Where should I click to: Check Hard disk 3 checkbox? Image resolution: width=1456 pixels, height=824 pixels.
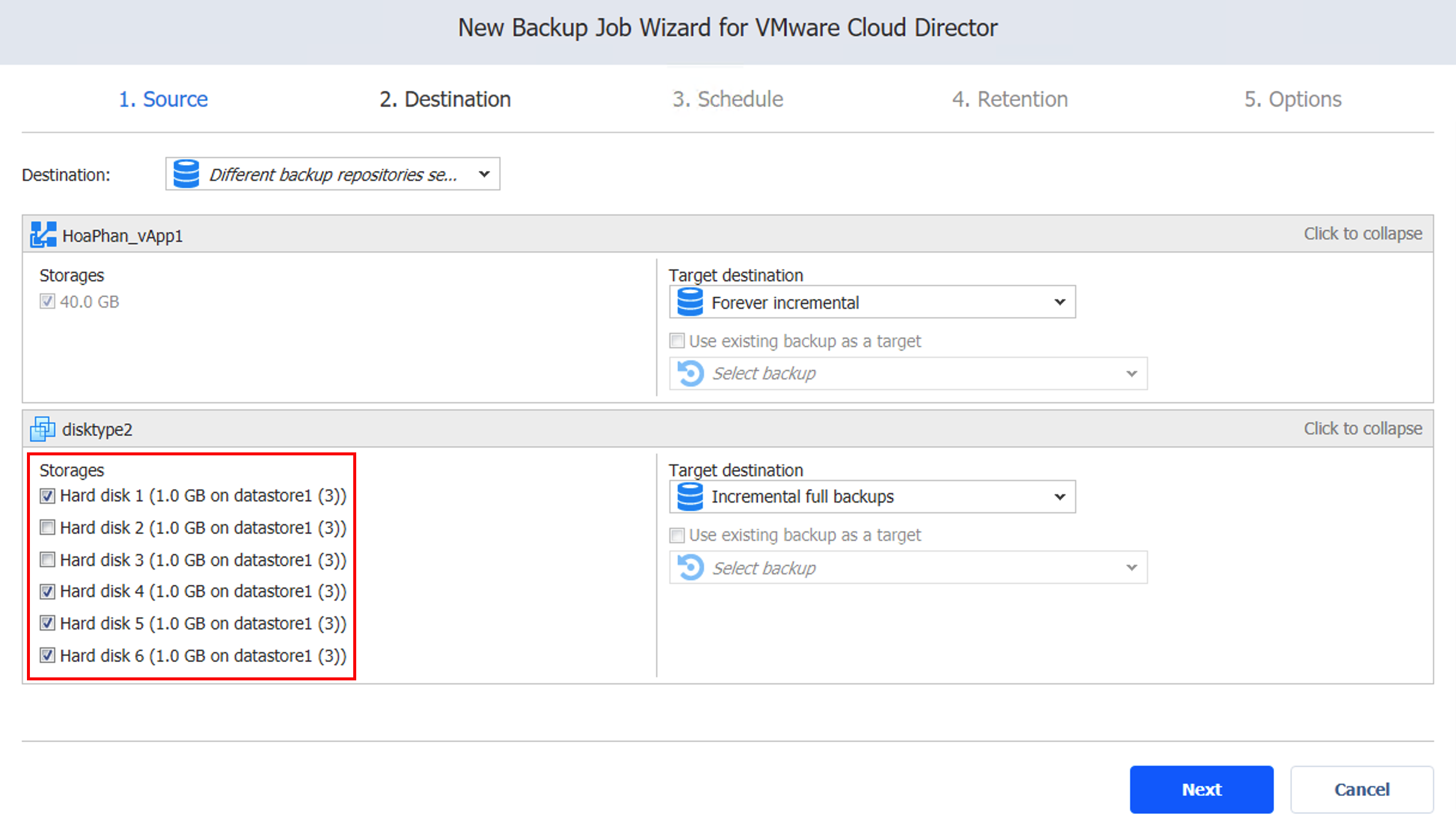(47, 560)
